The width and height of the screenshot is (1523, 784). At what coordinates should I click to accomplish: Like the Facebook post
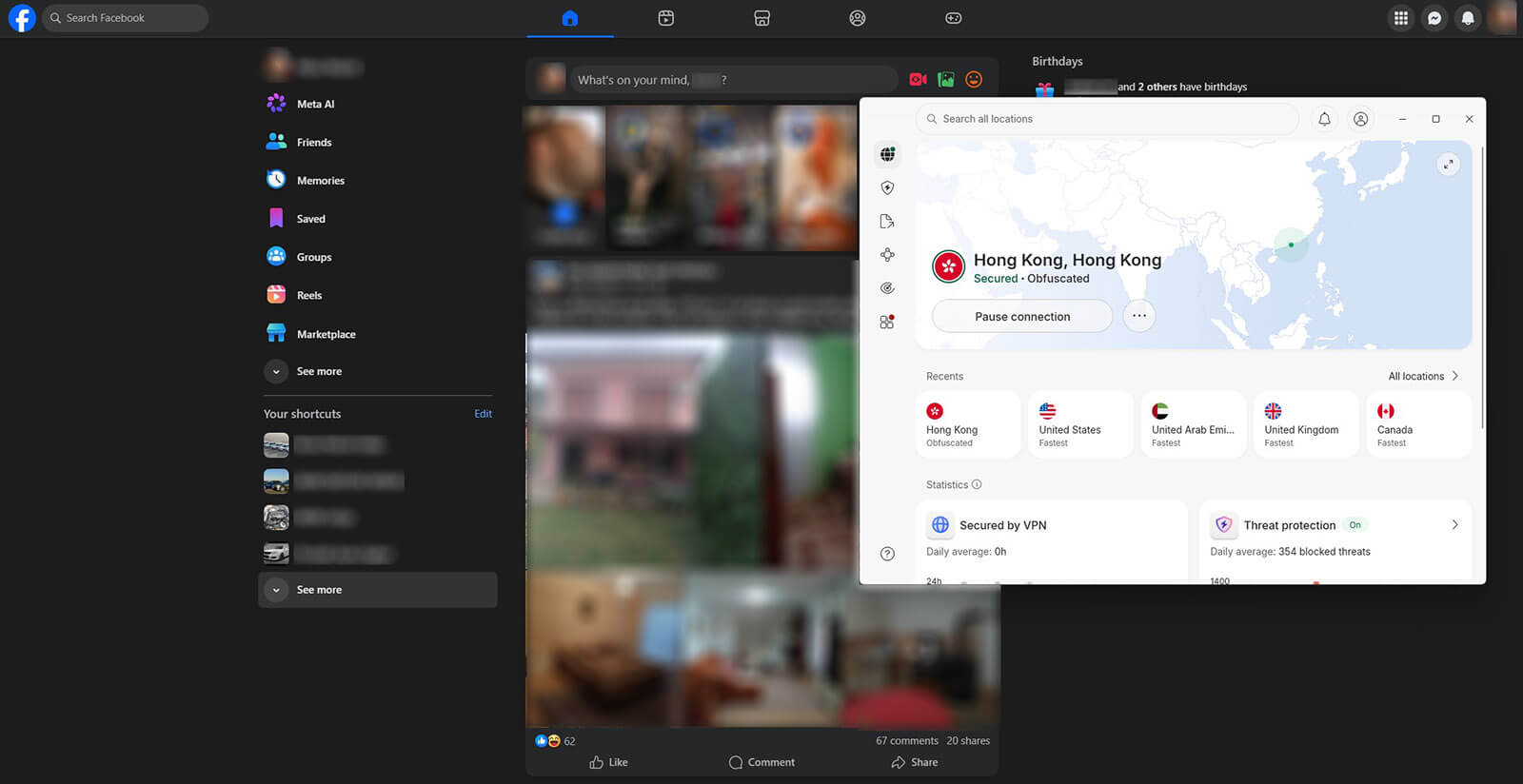point(608,762)
